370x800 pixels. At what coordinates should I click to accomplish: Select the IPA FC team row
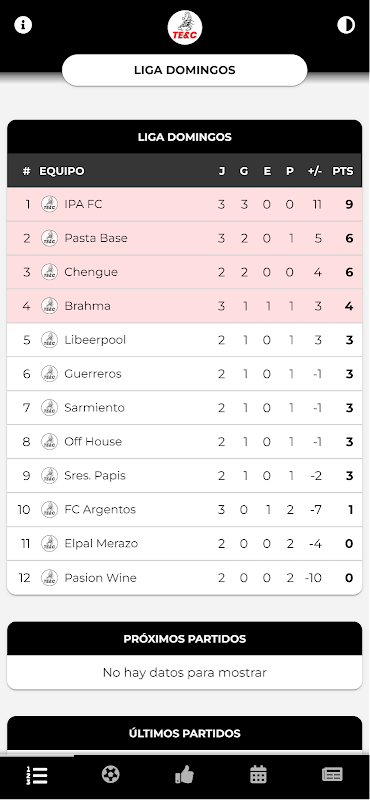(x=185, y=205)
